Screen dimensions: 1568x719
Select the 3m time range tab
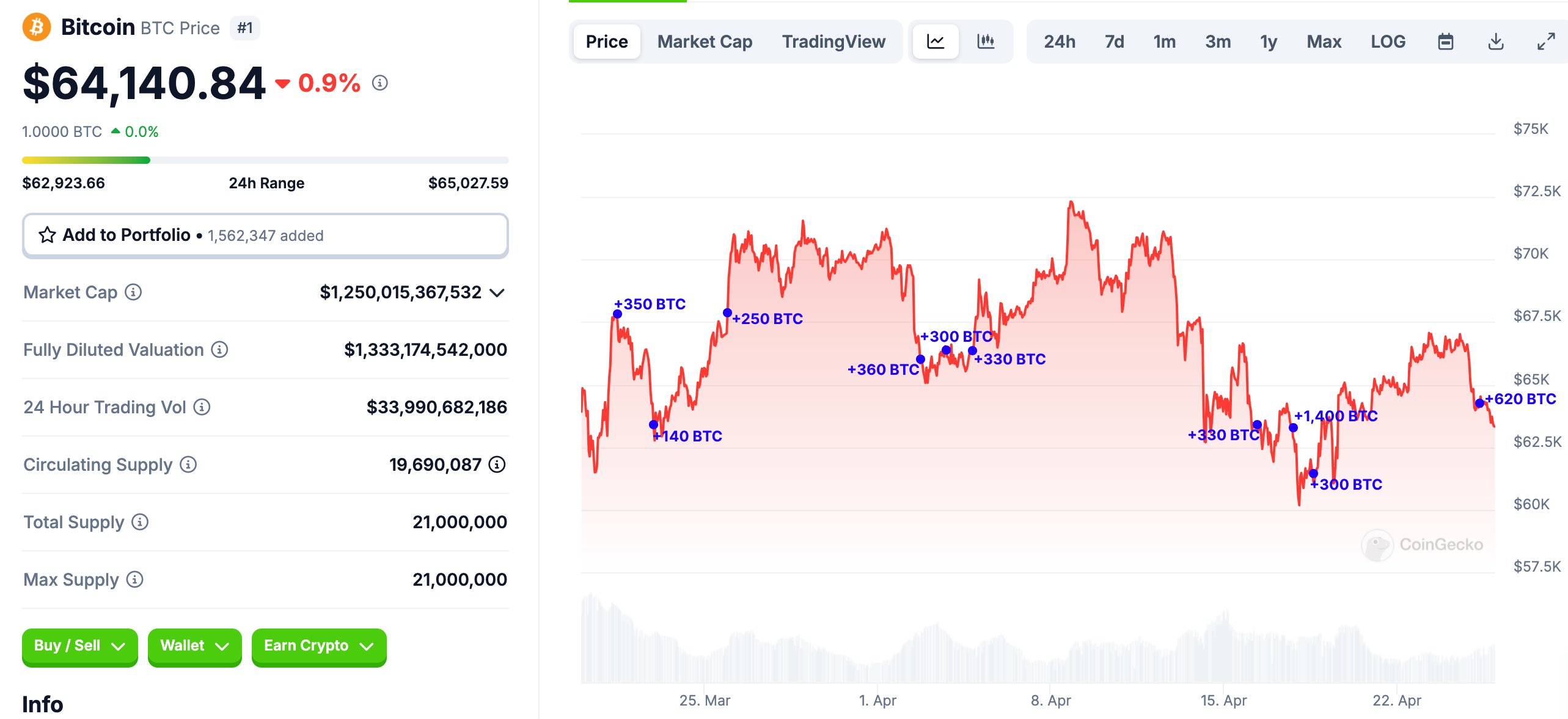point(1218,41)
